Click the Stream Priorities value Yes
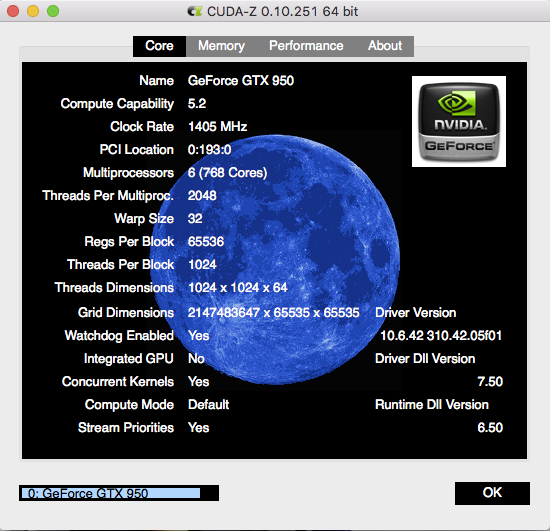 click(x=199, y=428)
